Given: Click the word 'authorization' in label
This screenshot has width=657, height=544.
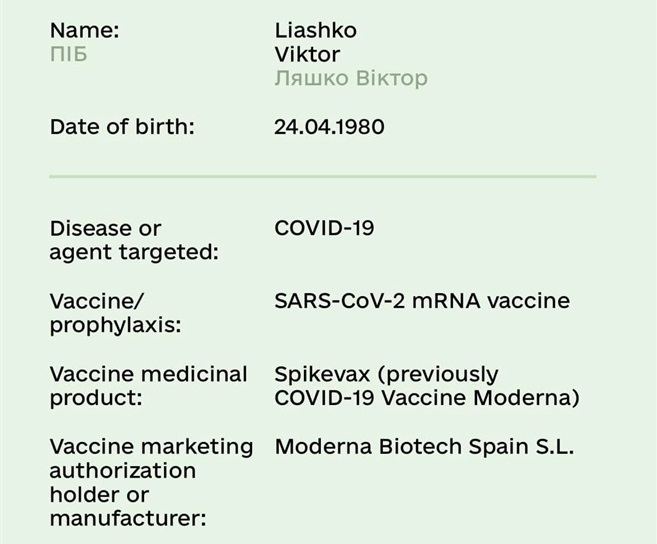Looking at the screenshot, I should (x=123, y=471).
